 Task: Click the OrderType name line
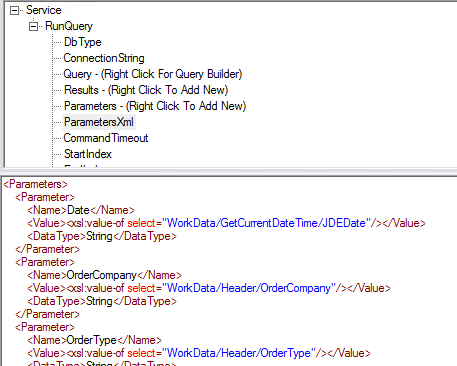[94, 340]
